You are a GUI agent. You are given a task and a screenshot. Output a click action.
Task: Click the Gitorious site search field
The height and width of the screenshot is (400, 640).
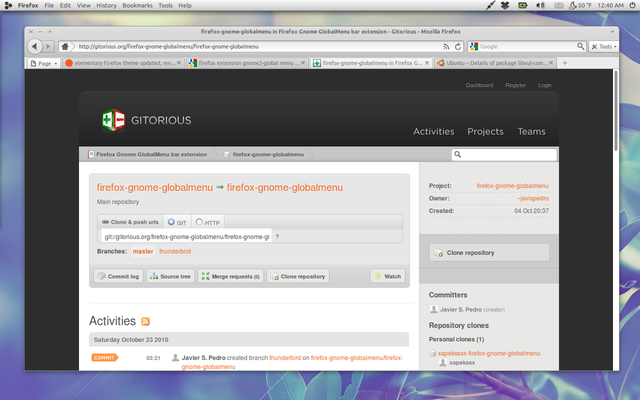pos(504,155)
